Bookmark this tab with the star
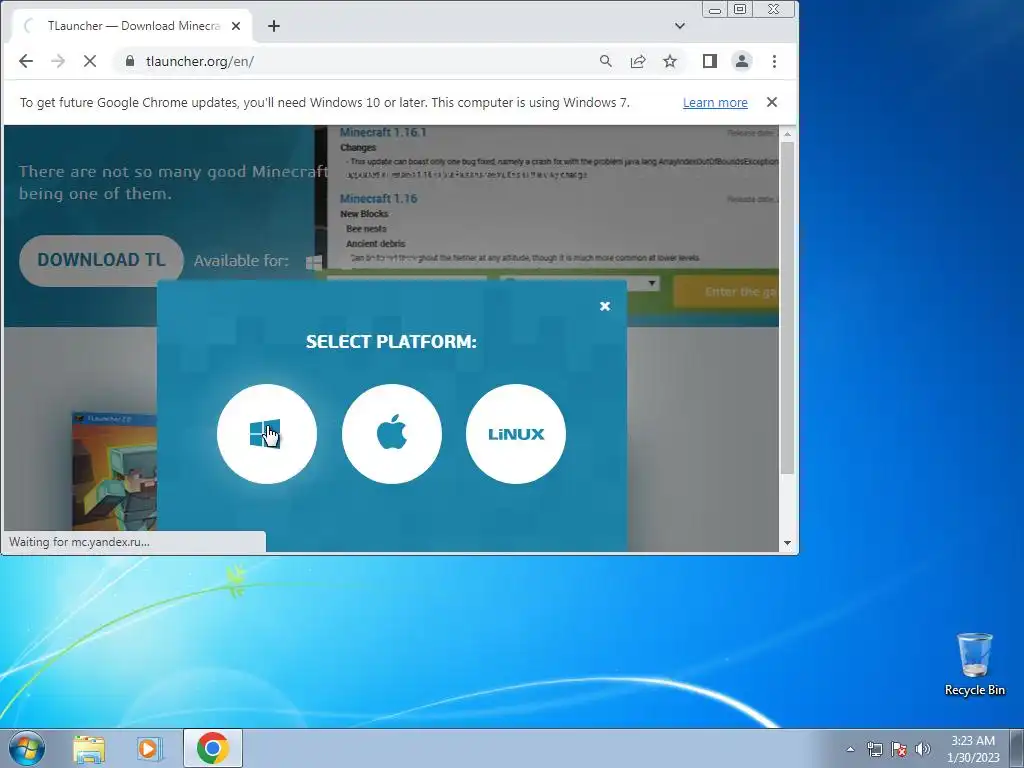 [x=669, y=61]
